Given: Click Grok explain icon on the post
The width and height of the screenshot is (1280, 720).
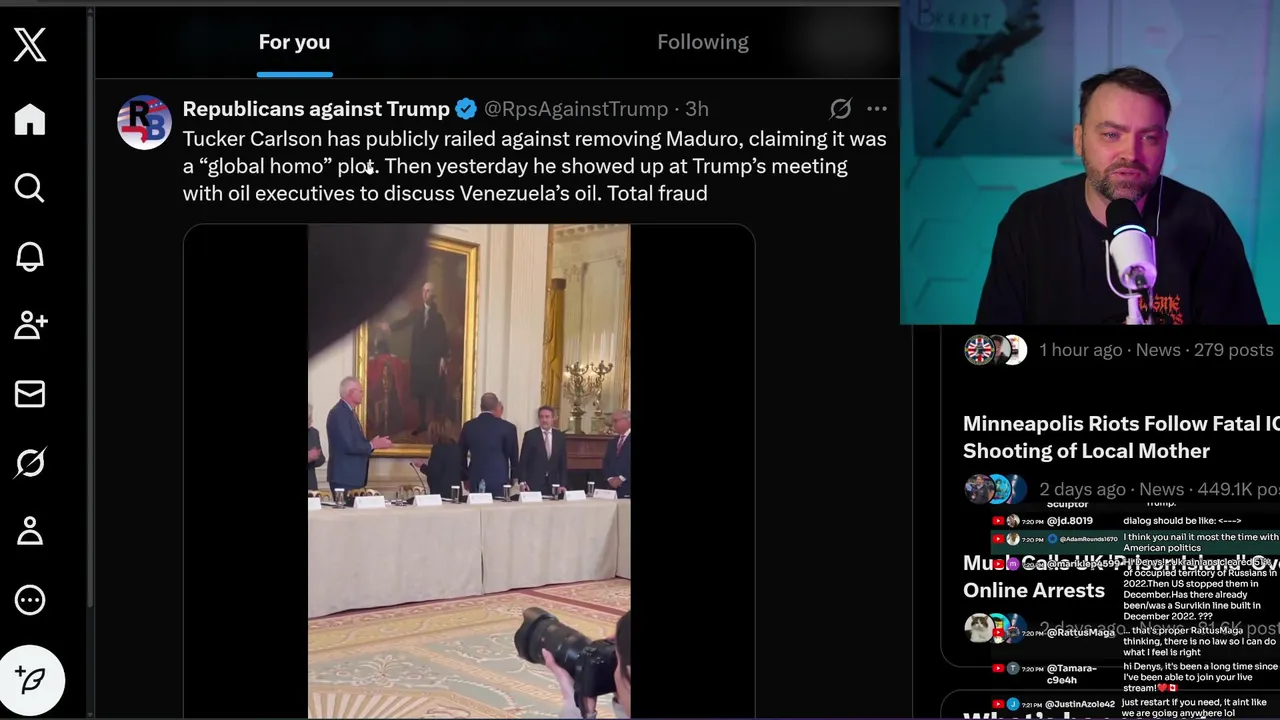Looking at the screenshot, I should pyautogui.click(x=841, y=109).
